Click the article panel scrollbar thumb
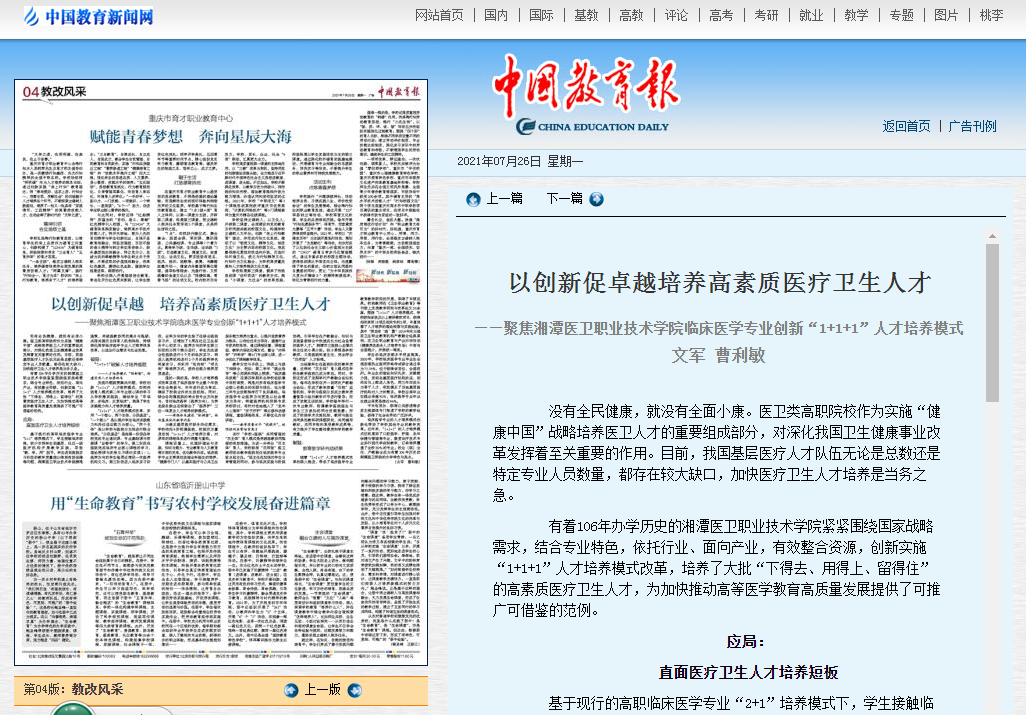The height and width of the screenshot is (715, 1026). 993,323
